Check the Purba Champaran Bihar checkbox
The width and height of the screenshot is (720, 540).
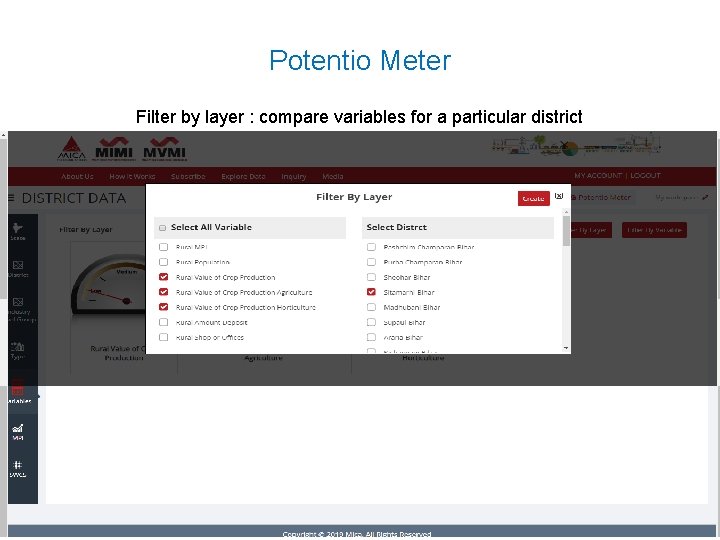click(x=371, y=262)
